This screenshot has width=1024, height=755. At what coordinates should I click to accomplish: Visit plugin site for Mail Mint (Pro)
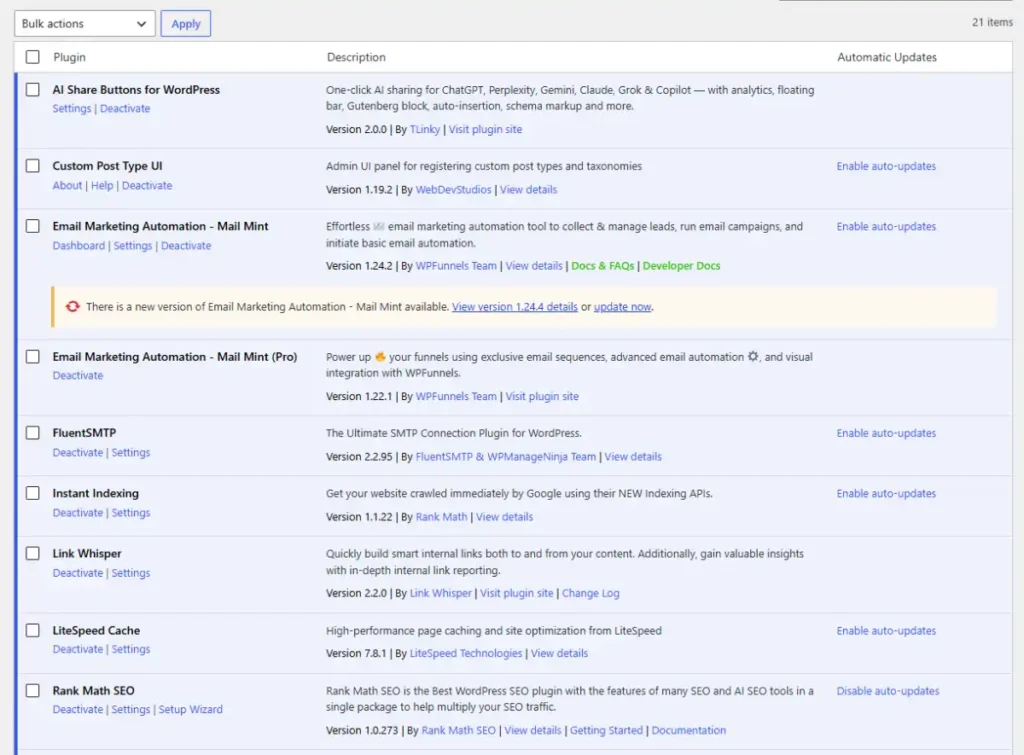pos(542,396)
